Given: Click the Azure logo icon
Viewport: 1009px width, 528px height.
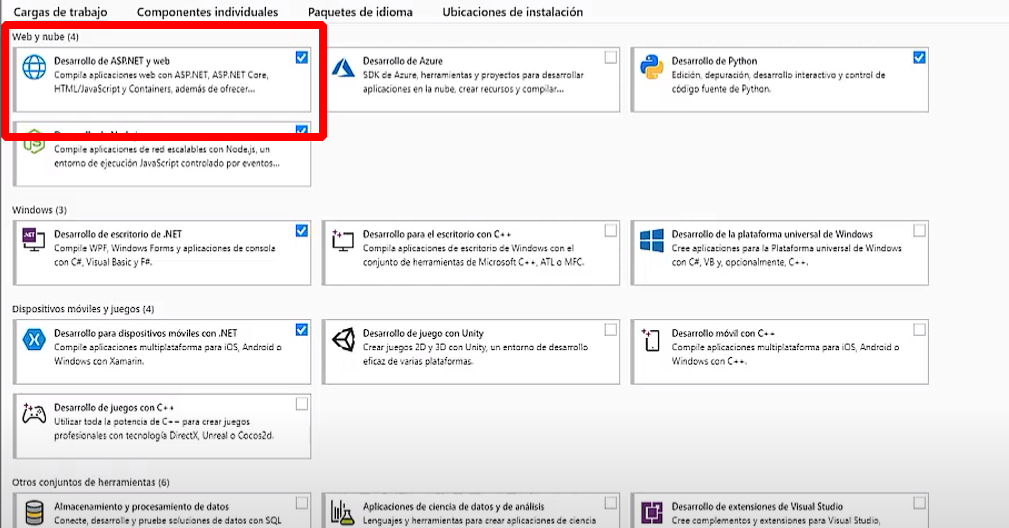Looking at the screenshot, I should [343, 67].
